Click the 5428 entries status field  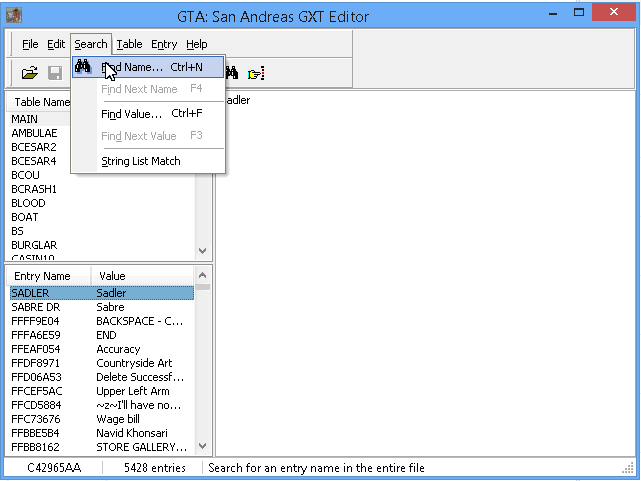155,468
